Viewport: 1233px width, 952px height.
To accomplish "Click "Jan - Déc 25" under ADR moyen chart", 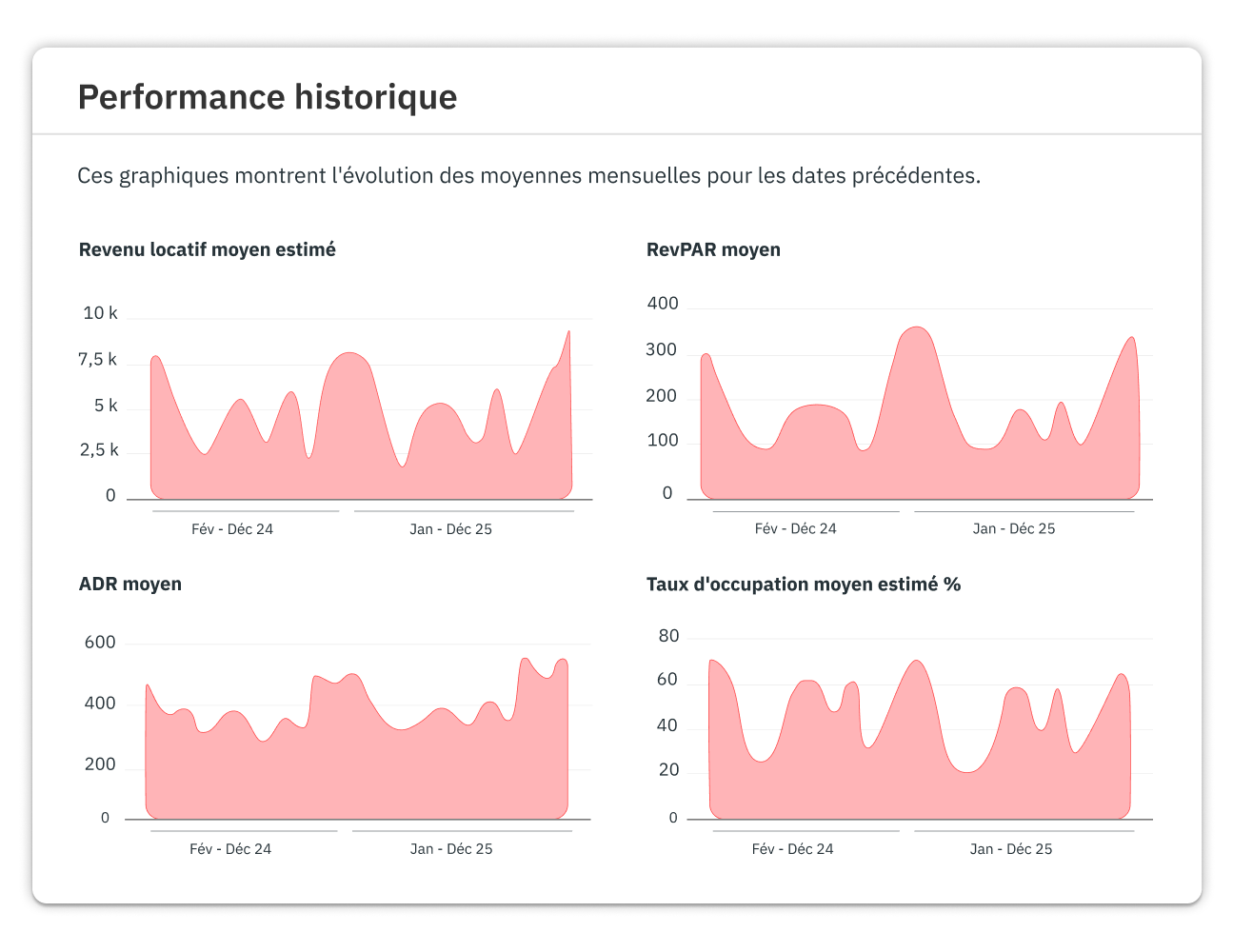I will point(451,849).
